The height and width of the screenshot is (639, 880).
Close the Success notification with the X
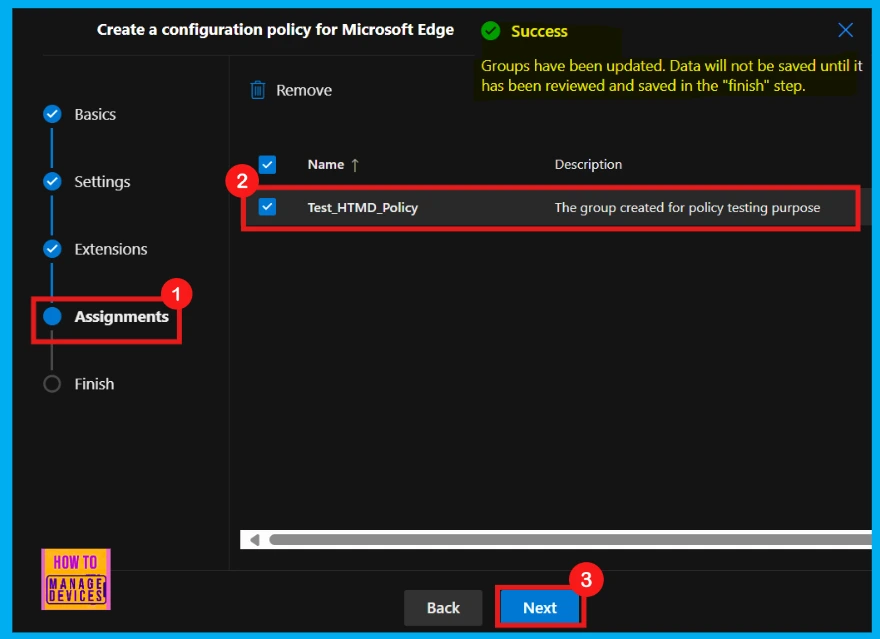(x=845, y=30)
